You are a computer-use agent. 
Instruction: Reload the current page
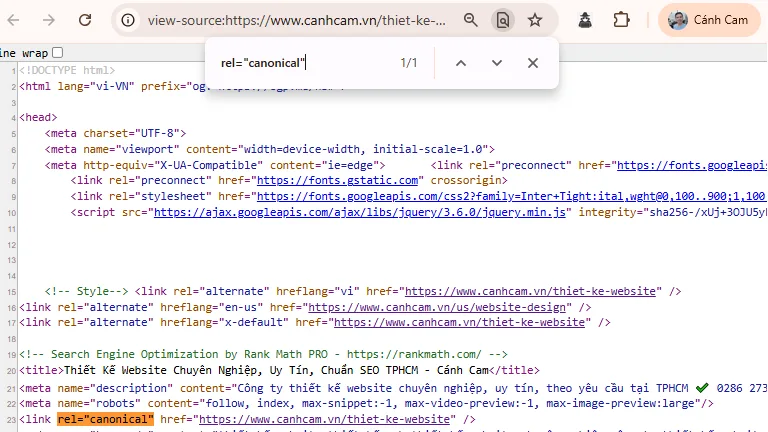85,20
